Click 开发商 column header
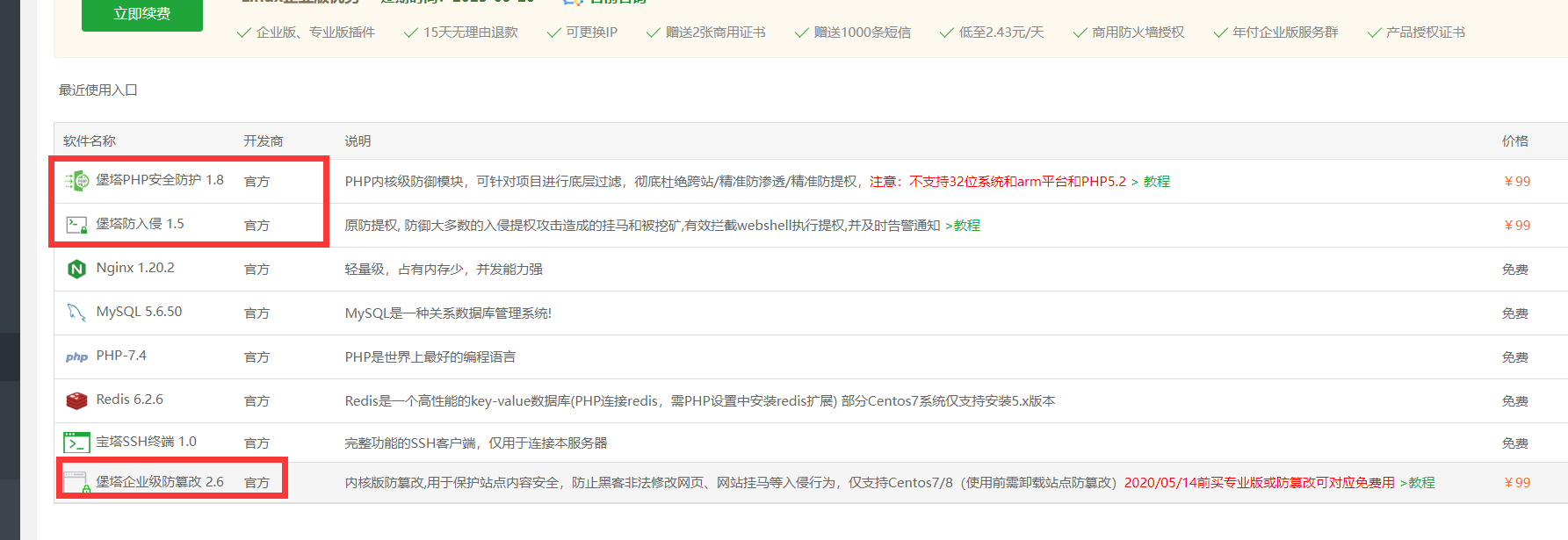This screenshot has width=1568, height=540. (x=264, y=141)
